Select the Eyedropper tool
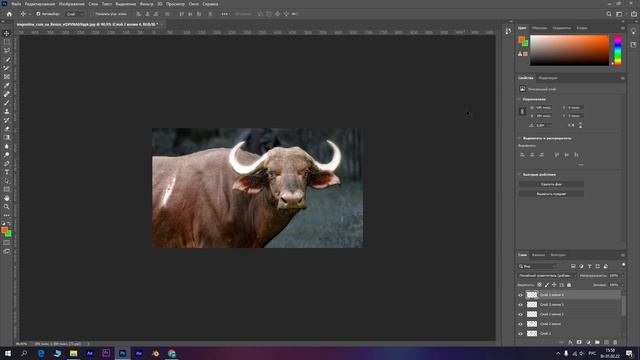The image size is (640, 360). (x=7, y=85)
